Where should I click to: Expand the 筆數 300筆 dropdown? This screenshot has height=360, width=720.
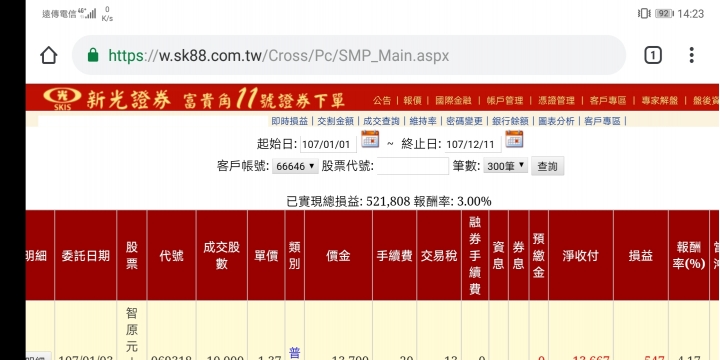[506, 166]
